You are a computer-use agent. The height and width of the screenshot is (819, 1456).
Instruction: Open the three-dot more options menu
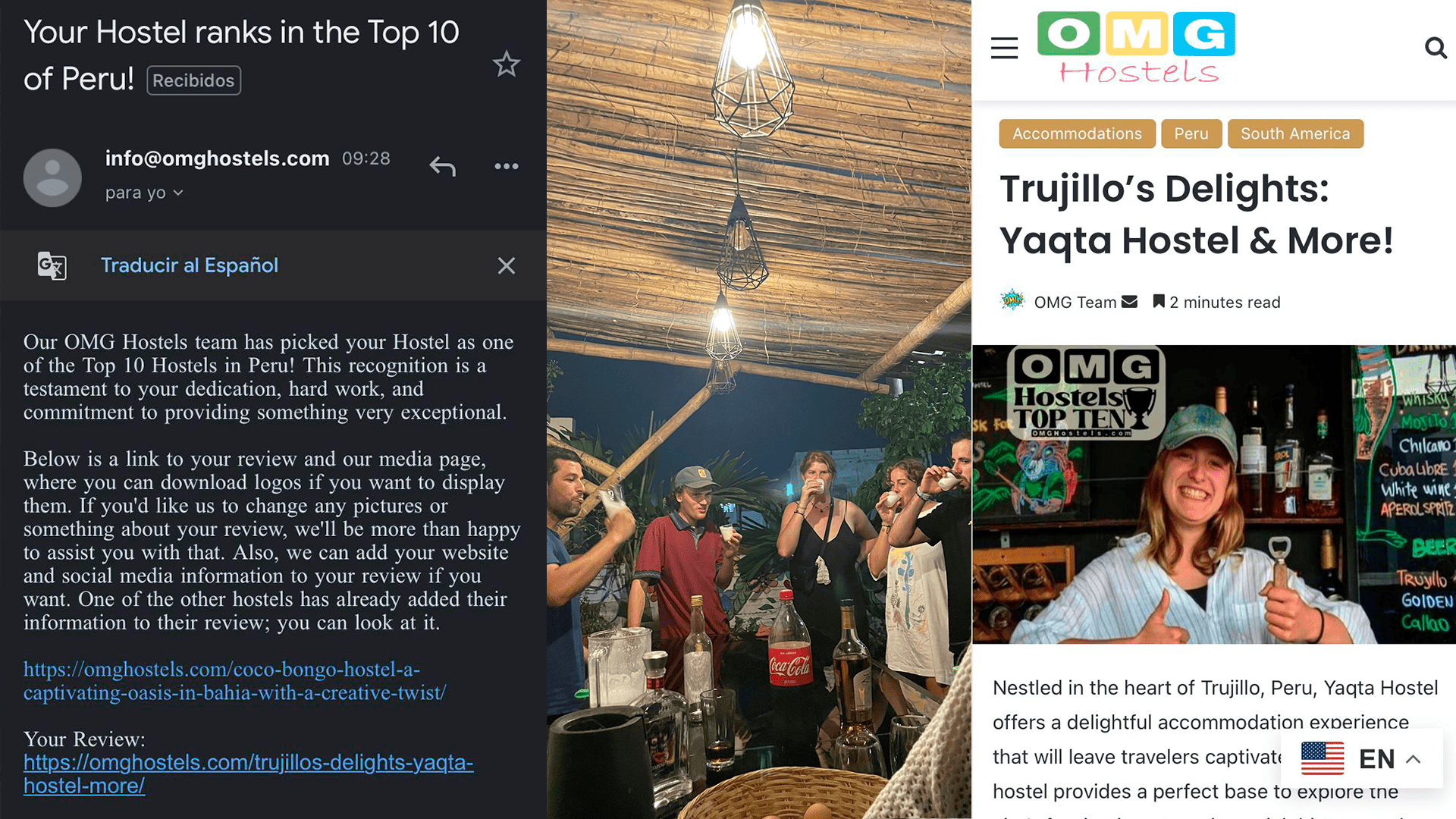506,166
